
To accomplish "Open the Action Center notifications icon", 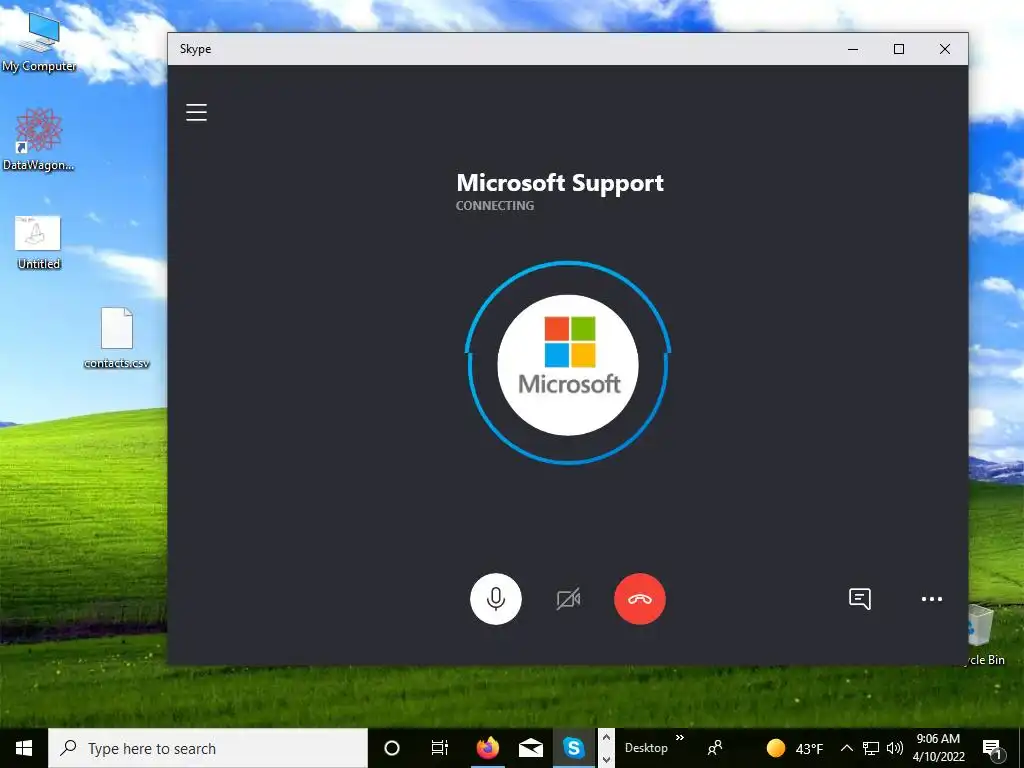I will tap(992, 749).
